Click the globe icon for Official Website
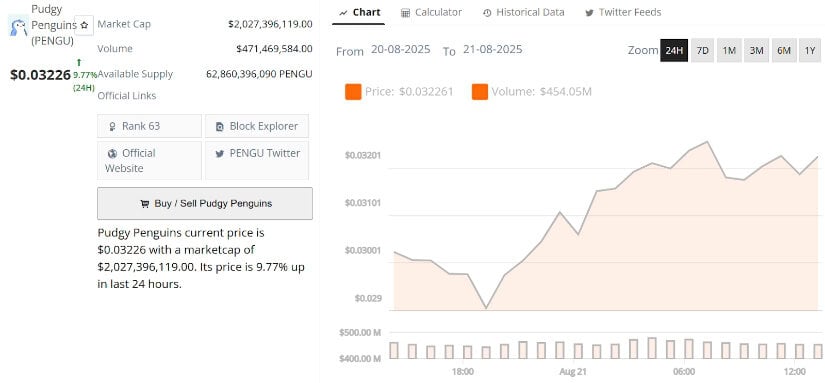This screenshot has width=825, height=383. pos(113,154)
